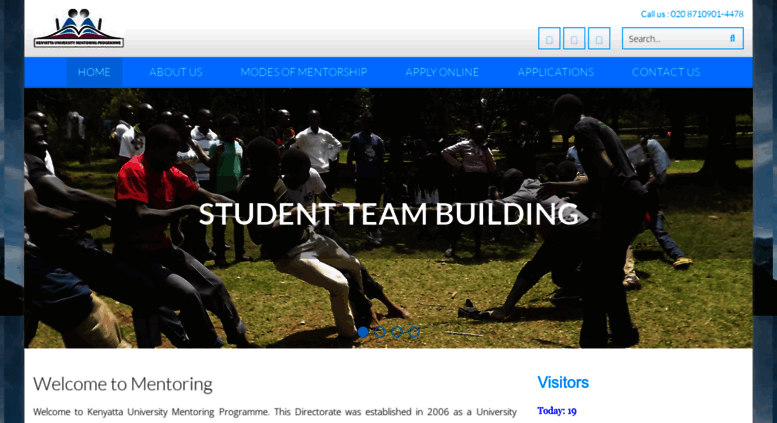The width and height of the screenshot is (777, 423).
Task: Click the third social icon box beside search
Action: [x=599, y=39]
